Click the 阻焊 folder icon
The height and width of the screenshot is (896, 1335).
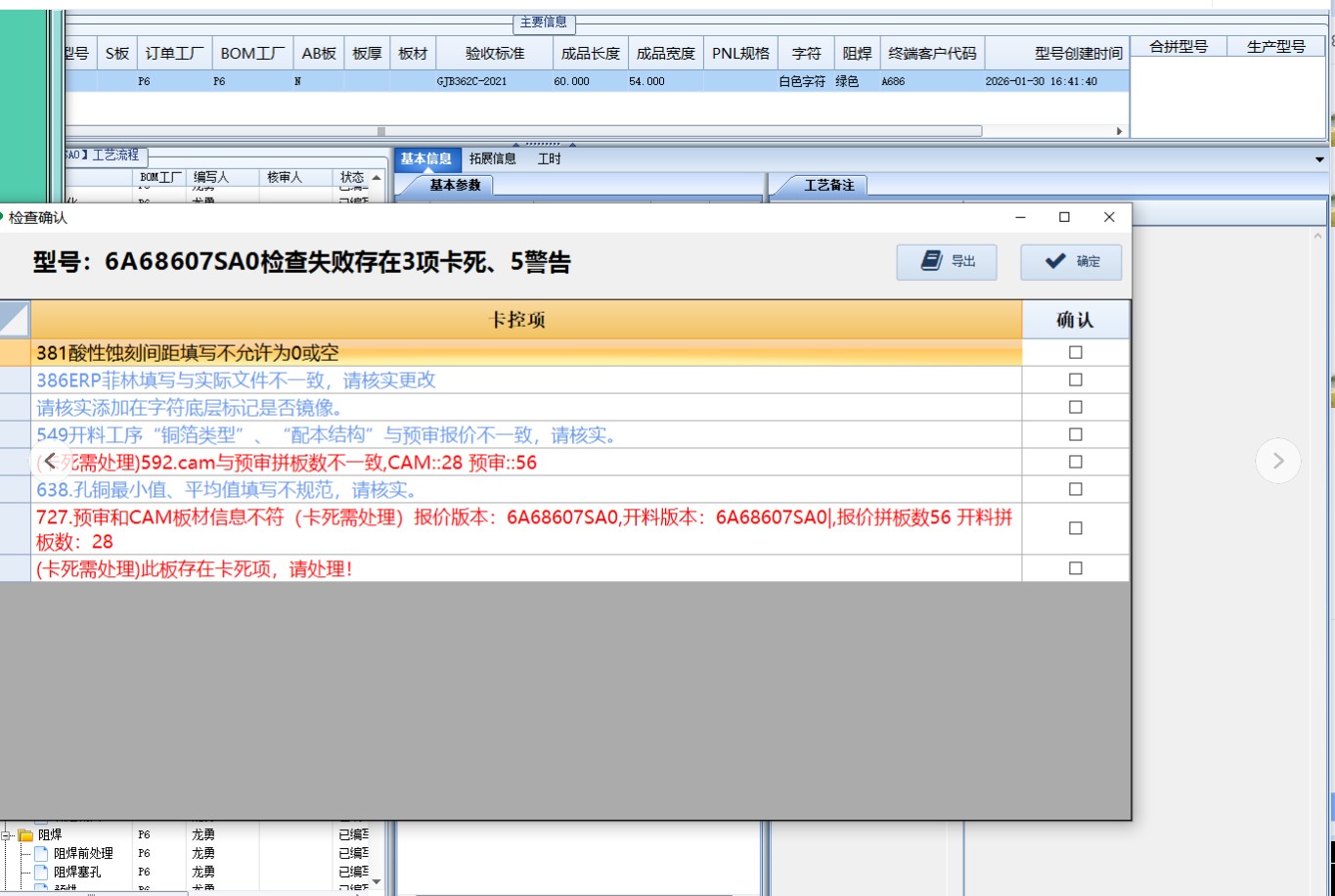(25, 835)
